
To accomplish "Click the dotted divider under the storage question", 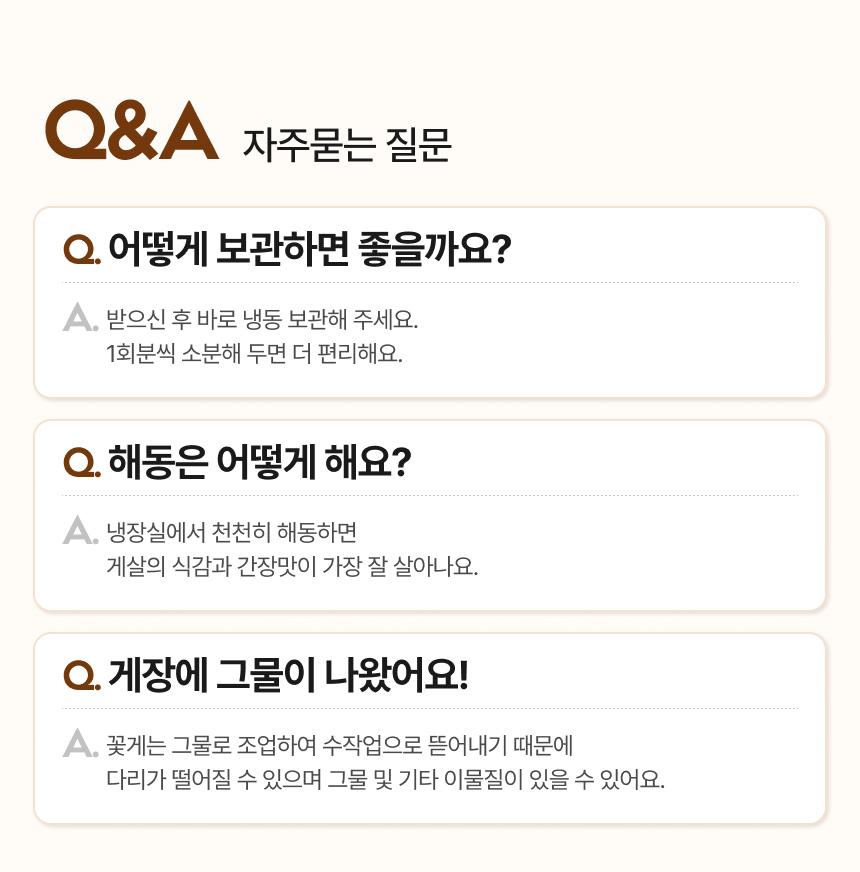I will point(430,283).
